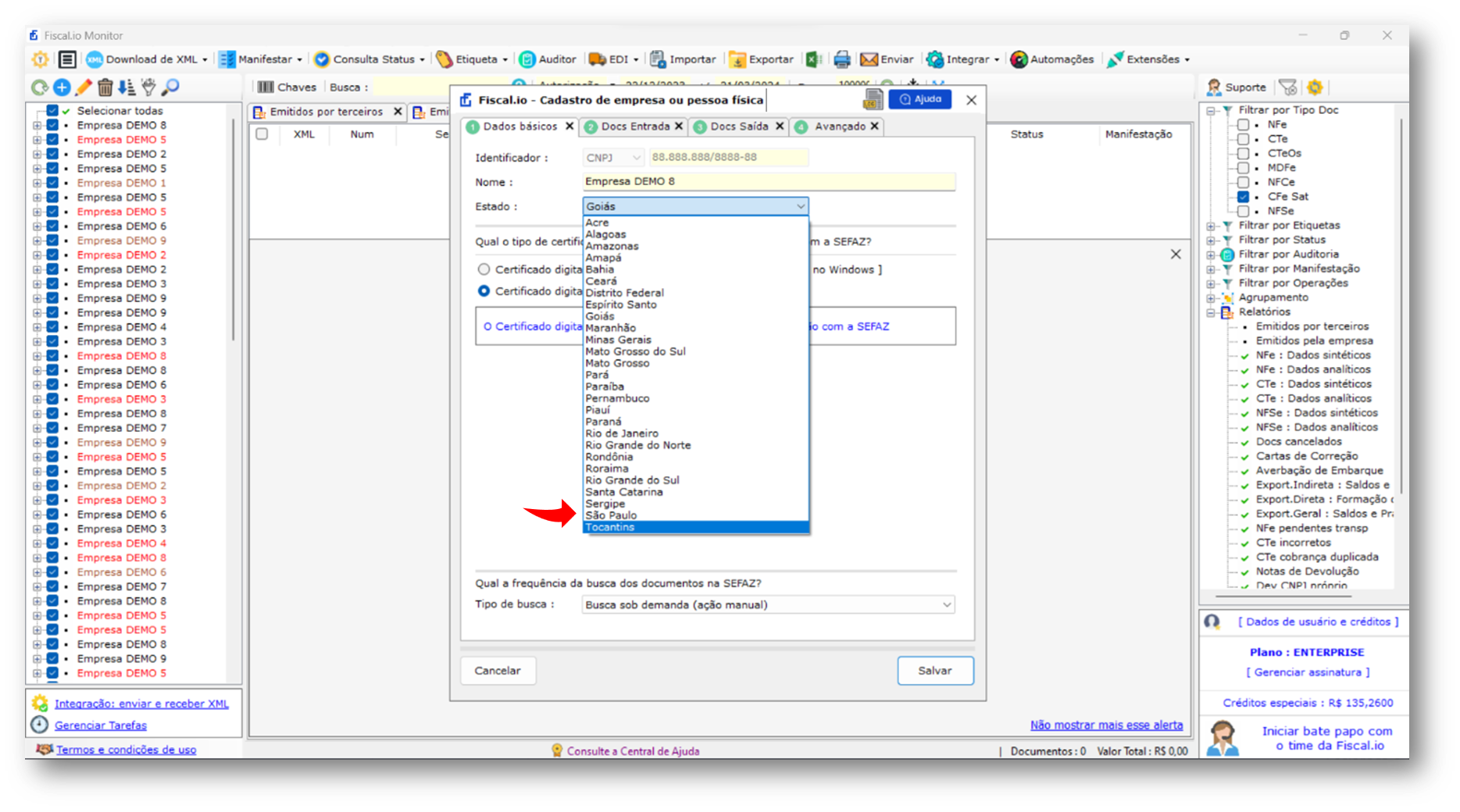
Task: Select the second Certificado digital radio button
Action: click(484, 291)
